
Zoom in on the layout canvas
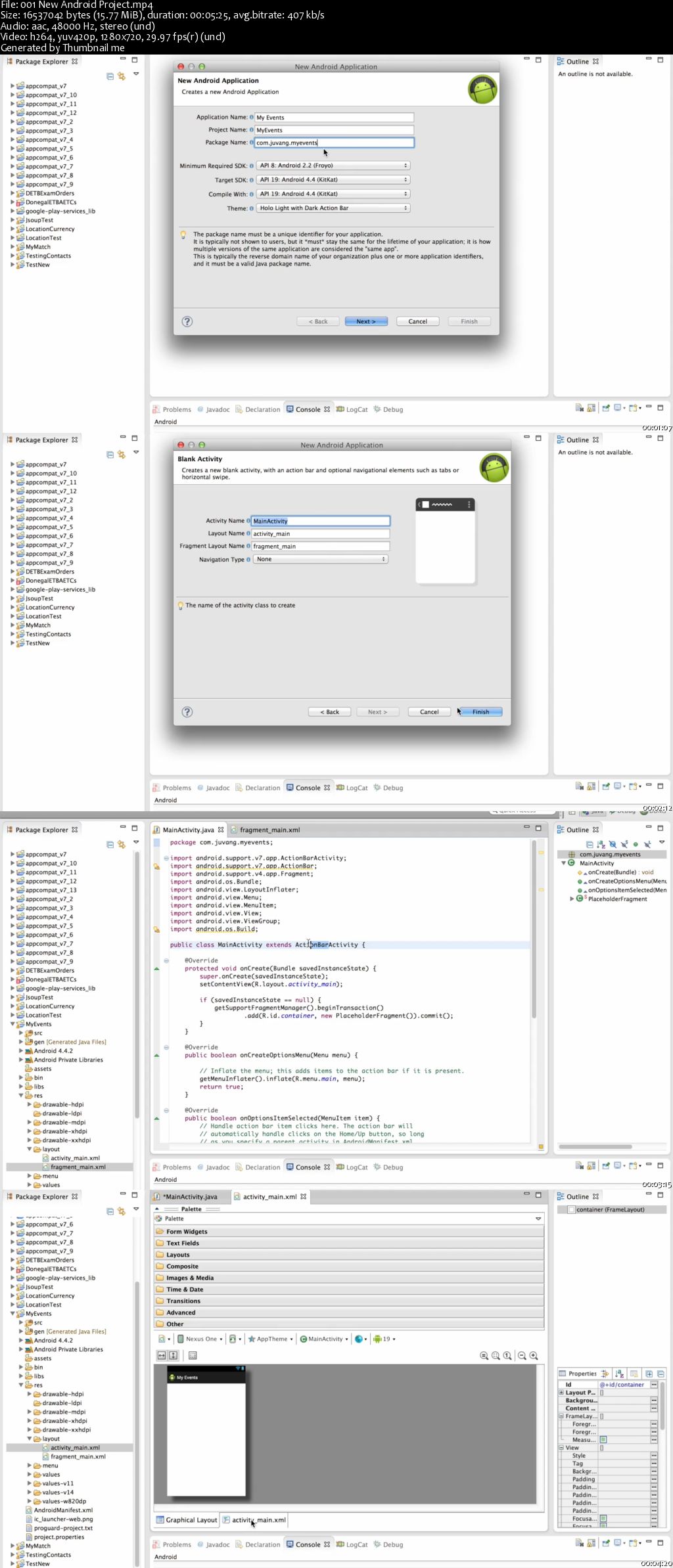pyautogui.click(x=534, y=1355)
